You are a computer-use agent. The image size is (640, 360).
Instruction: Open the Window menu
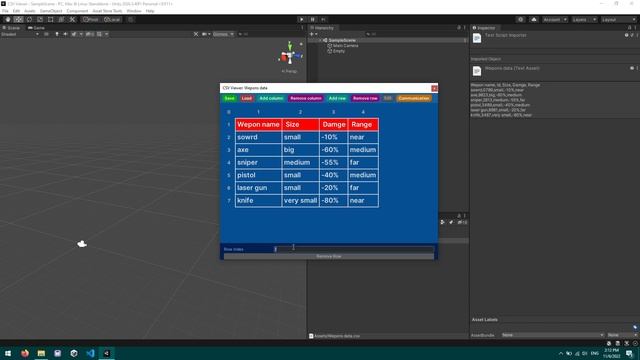coord(134,11)
